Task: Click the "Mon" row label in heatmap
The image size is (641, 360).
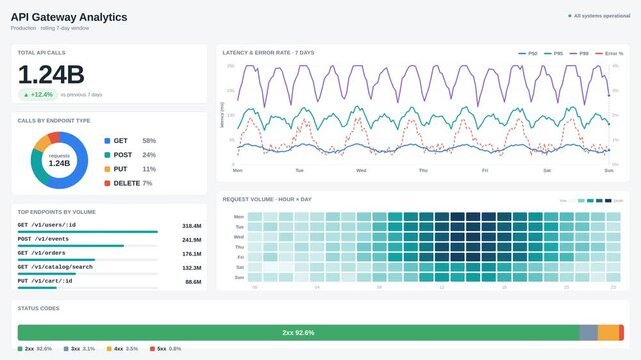Action: (239, 217)
